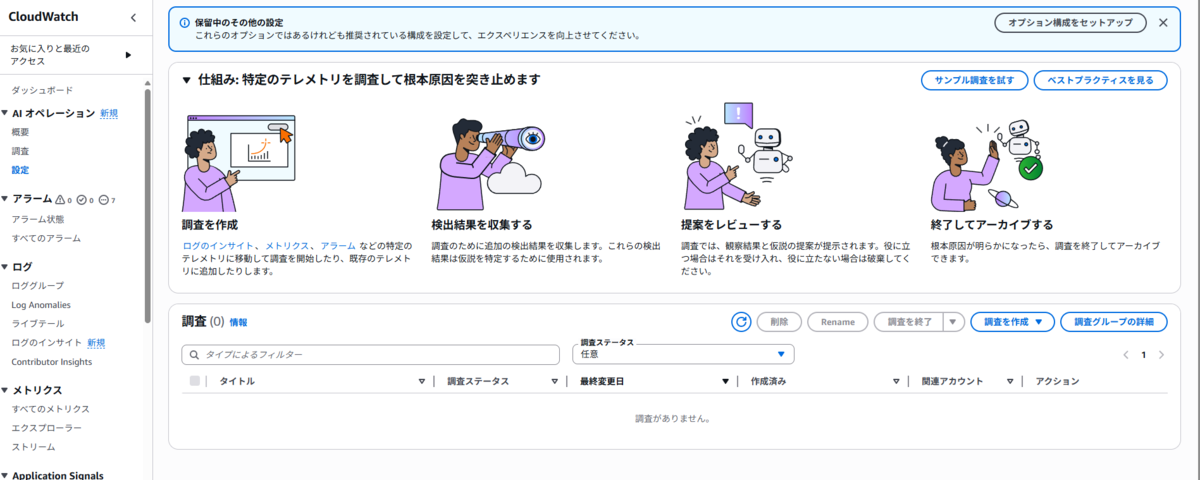Open ストリーム in sidebar
Viewport: 1200px width, 480px height.
33,447
